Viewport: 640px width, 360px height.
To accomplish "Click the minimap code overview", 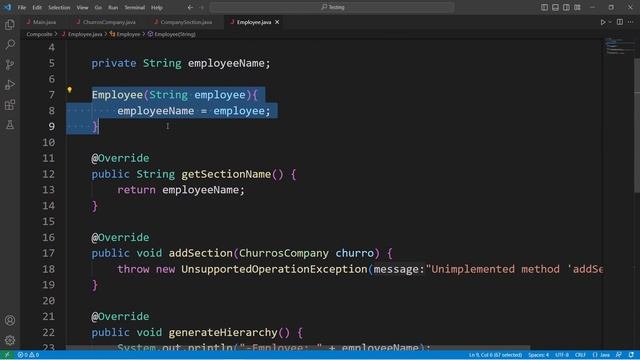I will click(618, 46).
